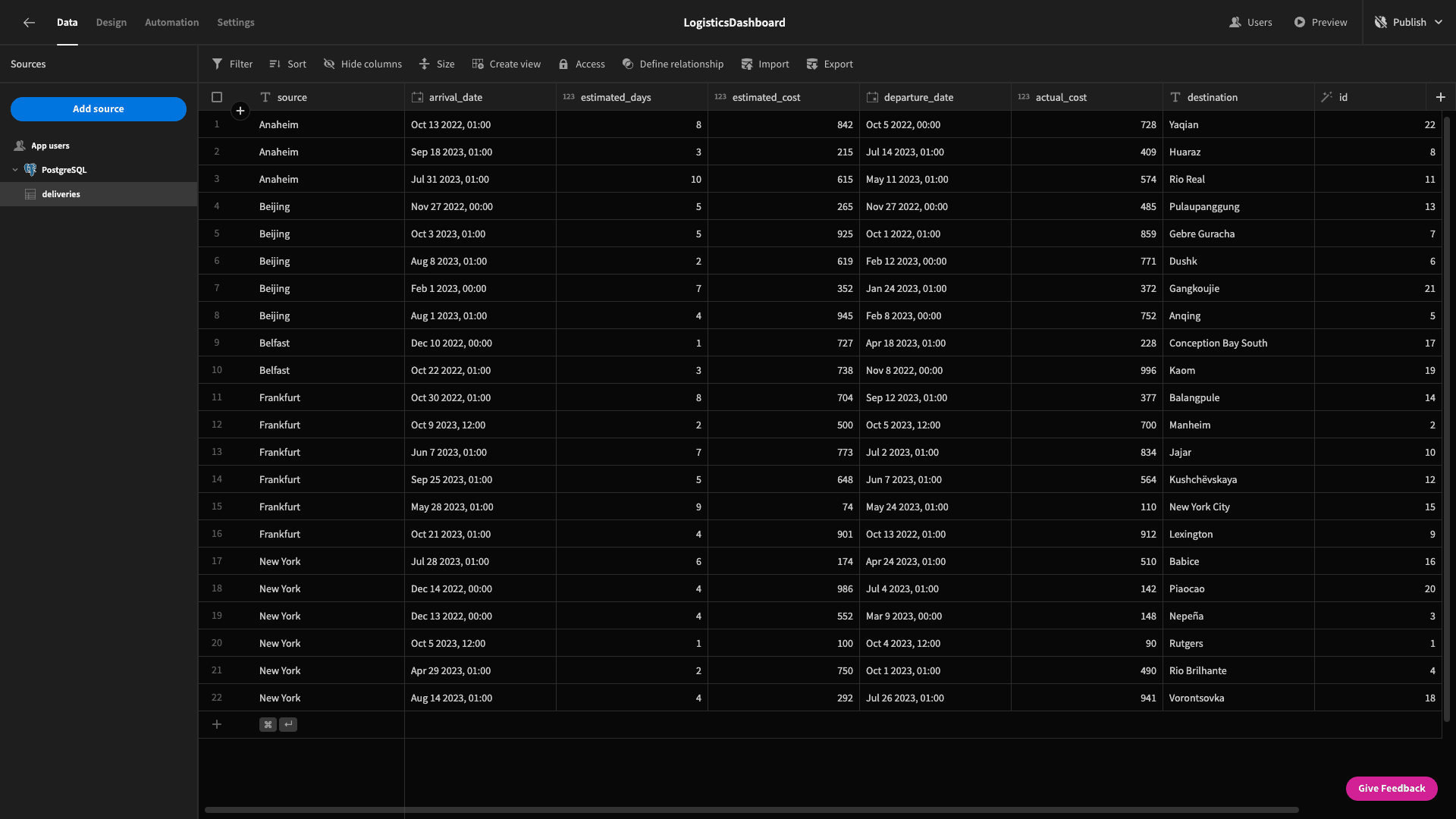Select App users source
The width and height of the screenshot is (1456, 819).
(50, 146)
